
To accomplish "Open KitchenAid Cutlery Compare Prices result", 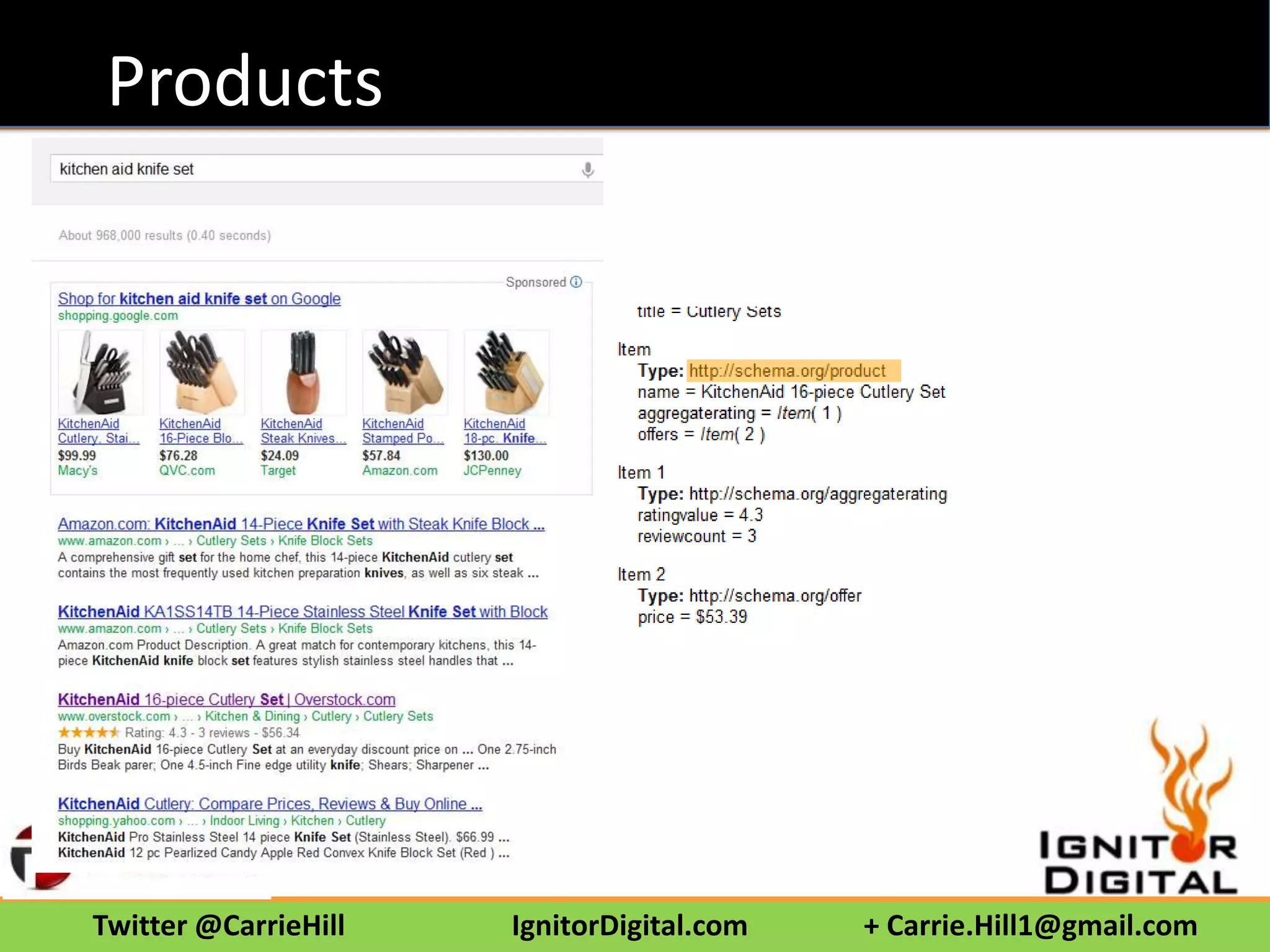I will 270,804.
